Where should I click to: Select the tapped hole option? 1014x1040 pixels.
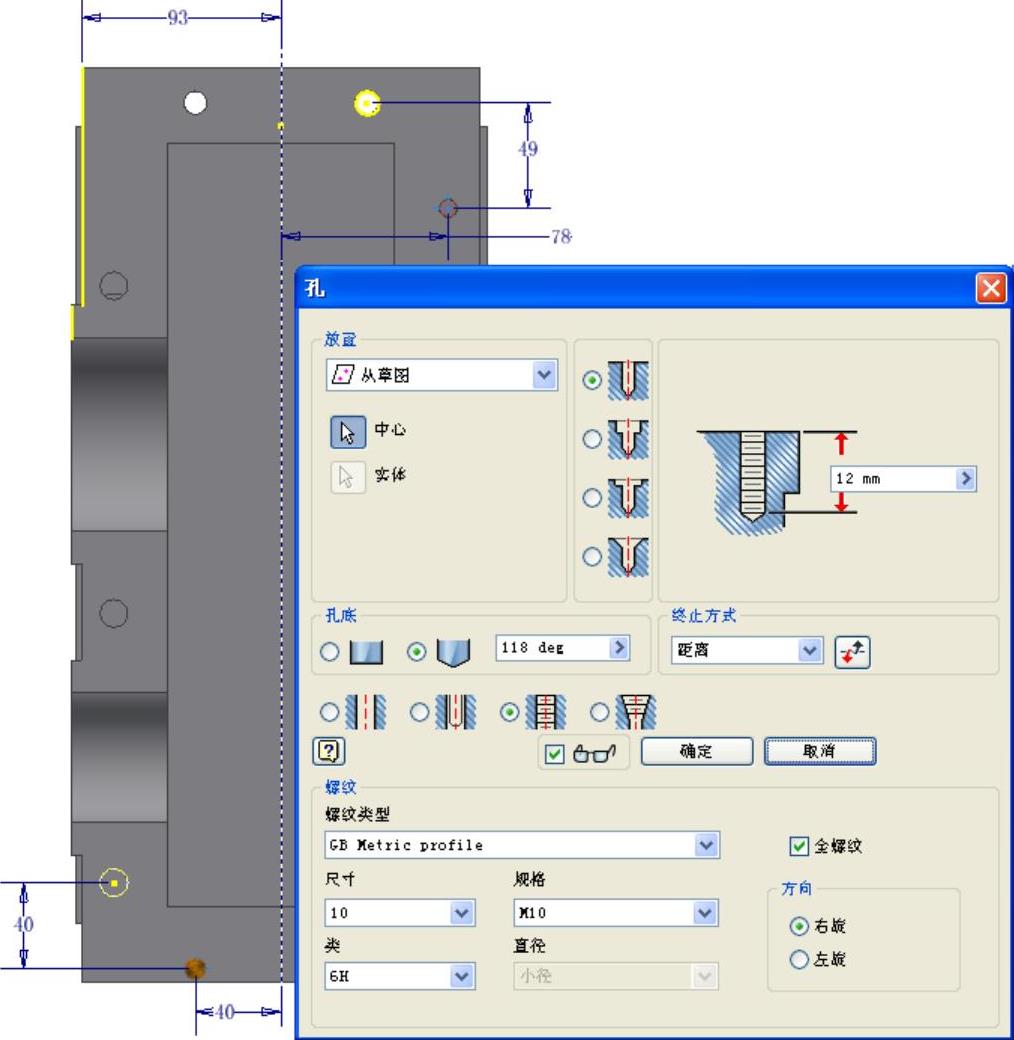coord(509,712)
